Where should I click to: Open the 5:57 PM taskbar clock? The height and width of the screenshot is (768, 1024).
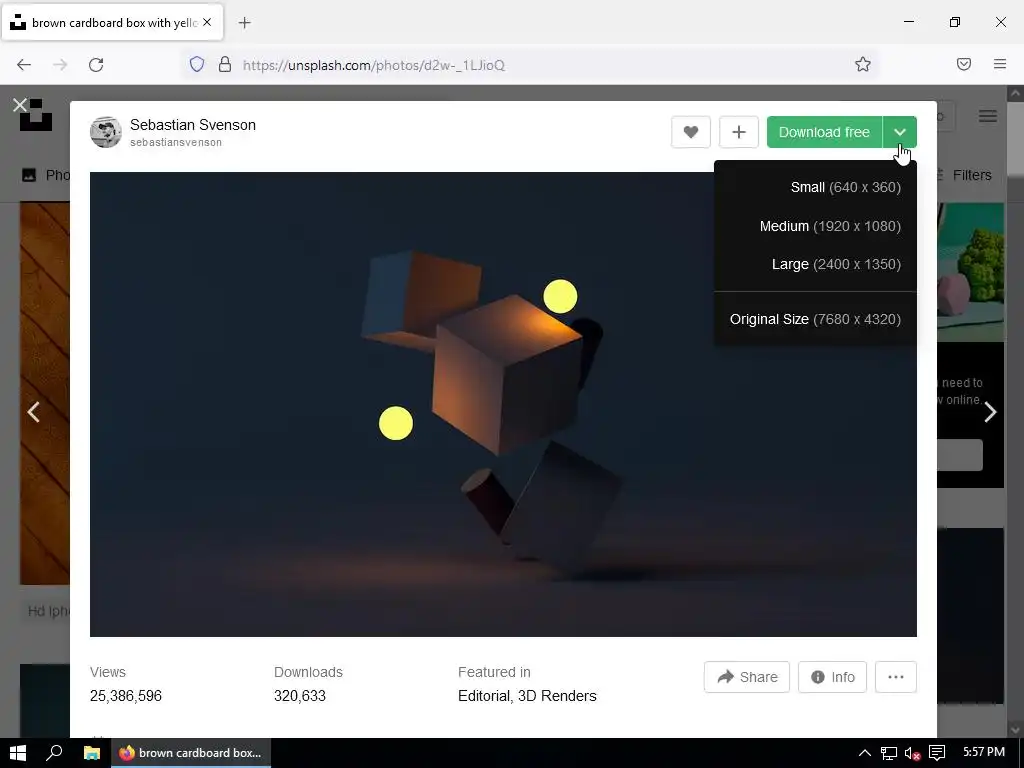click(x=984, y=752)
